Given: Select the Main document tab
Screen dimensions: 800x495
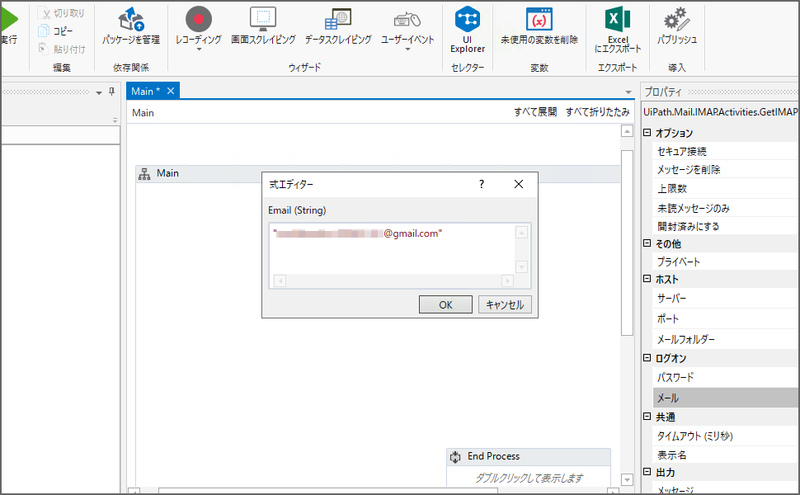Looking at the screenshot, I should (145, 91).
